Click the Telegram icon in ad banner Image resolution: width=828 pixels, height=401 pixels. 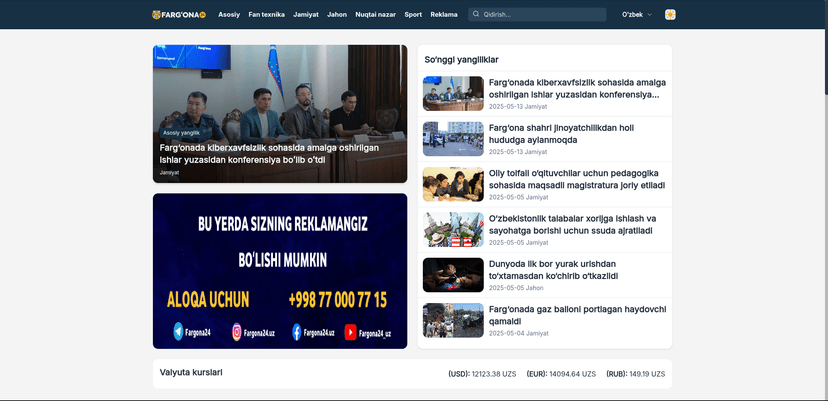179,332
